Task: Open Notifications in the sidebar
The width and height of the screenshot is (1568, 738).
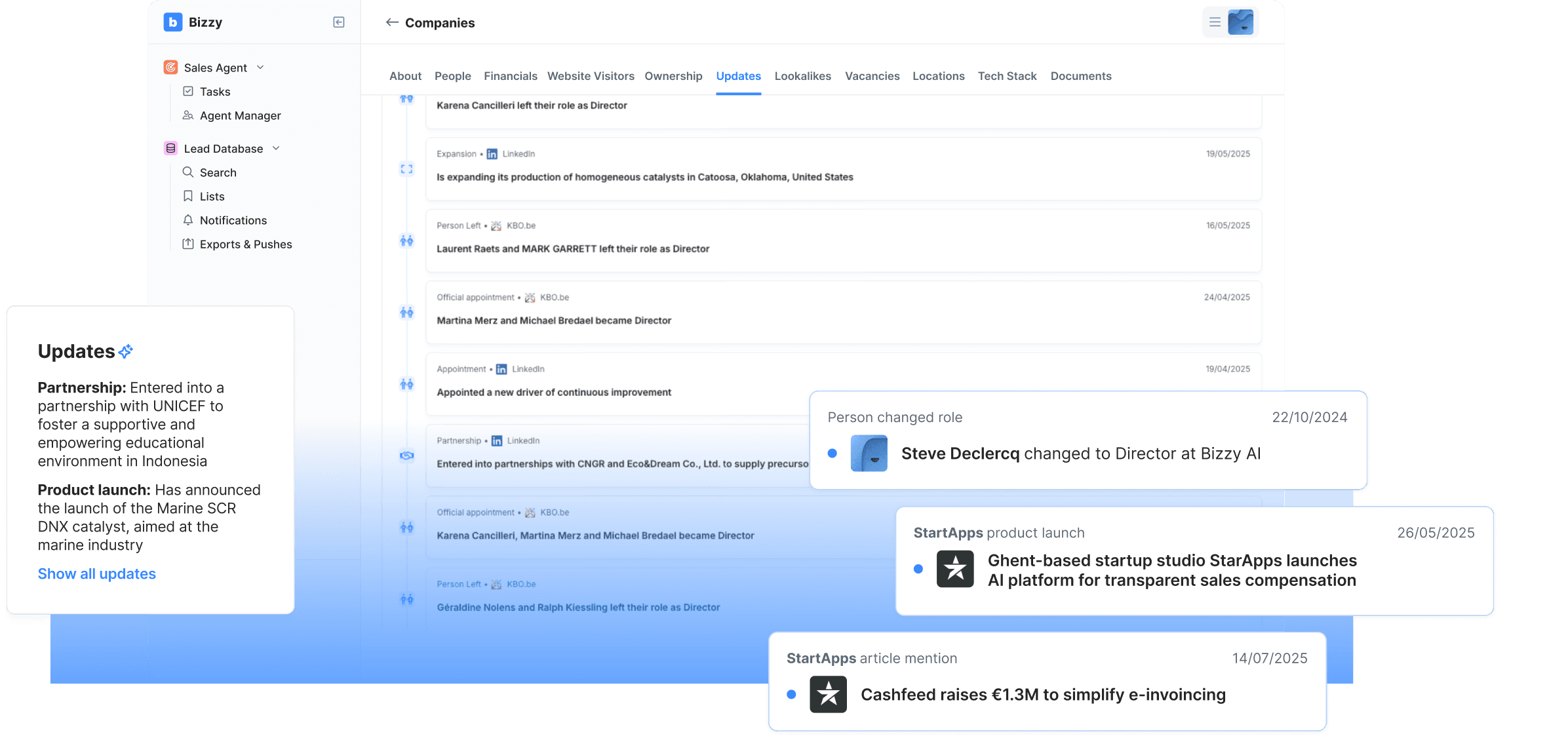Action: coord(233,220)
